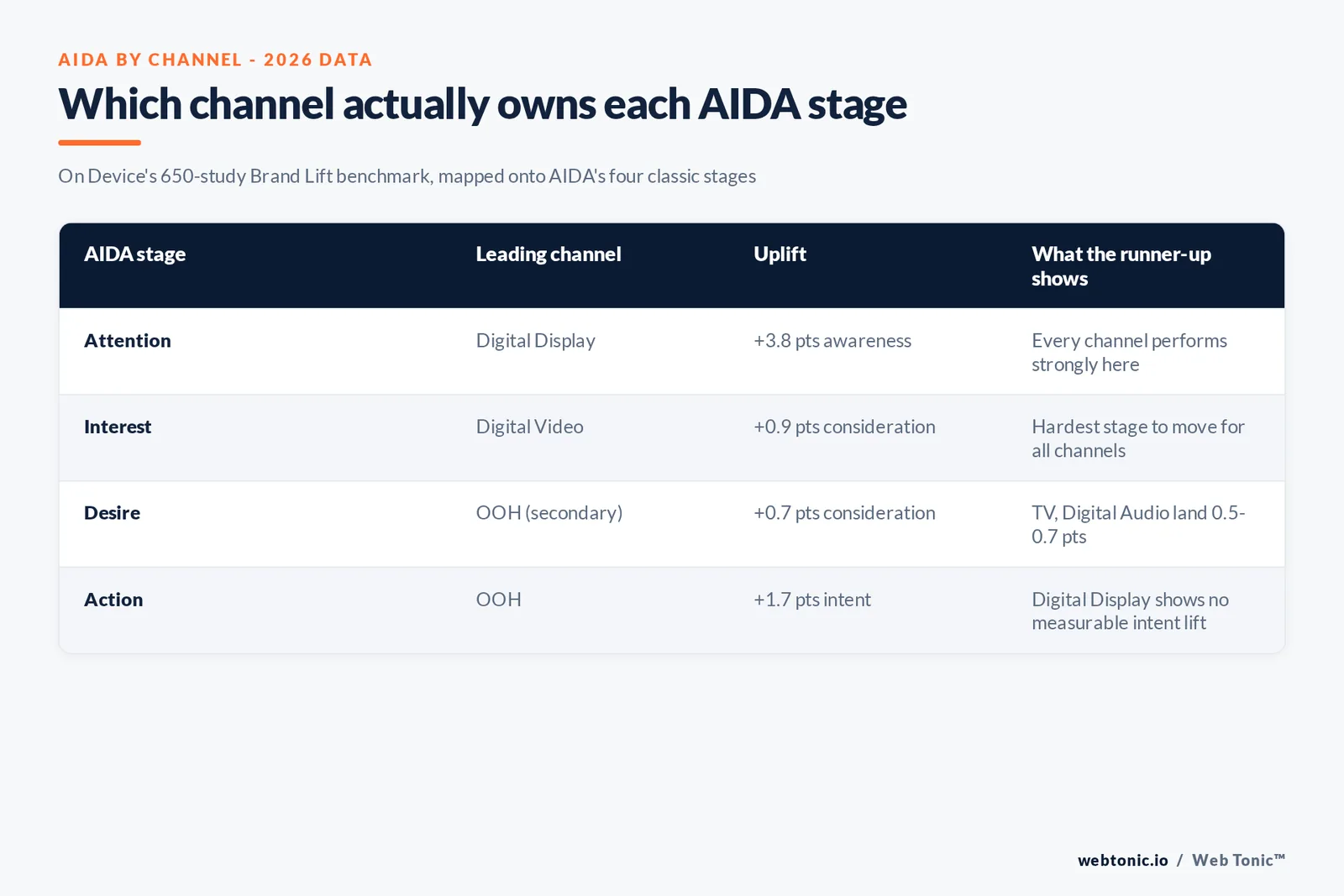
Task: Click the '+0.9 pts consideration' cell
Action: pyautogui.click(x=844, y=427)
